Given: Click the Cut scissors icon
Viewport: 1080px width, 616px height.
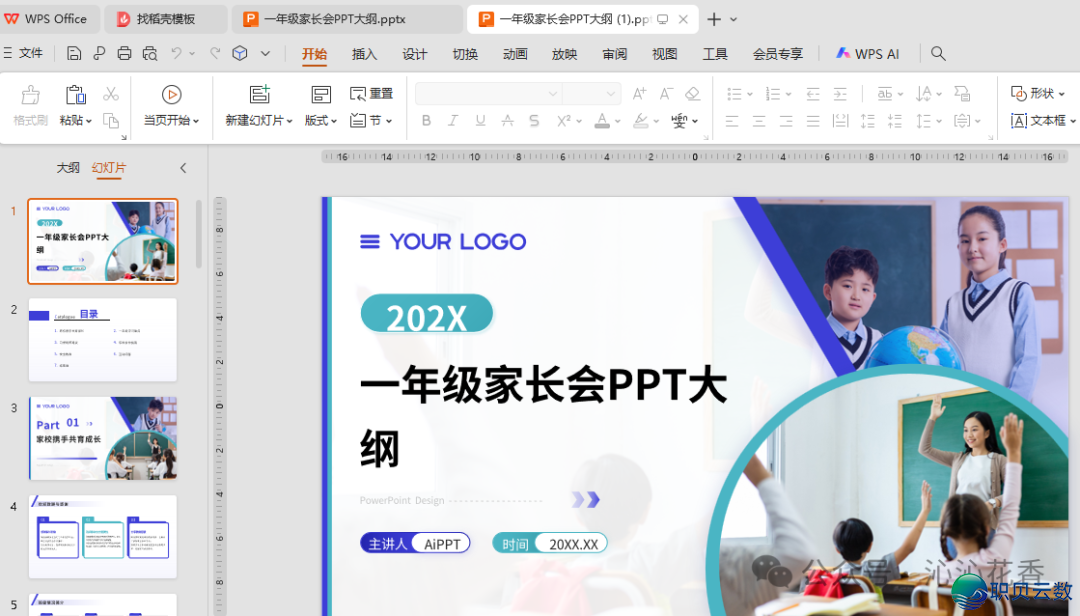Looking at the screenshot, I should [x=111, y=94].
